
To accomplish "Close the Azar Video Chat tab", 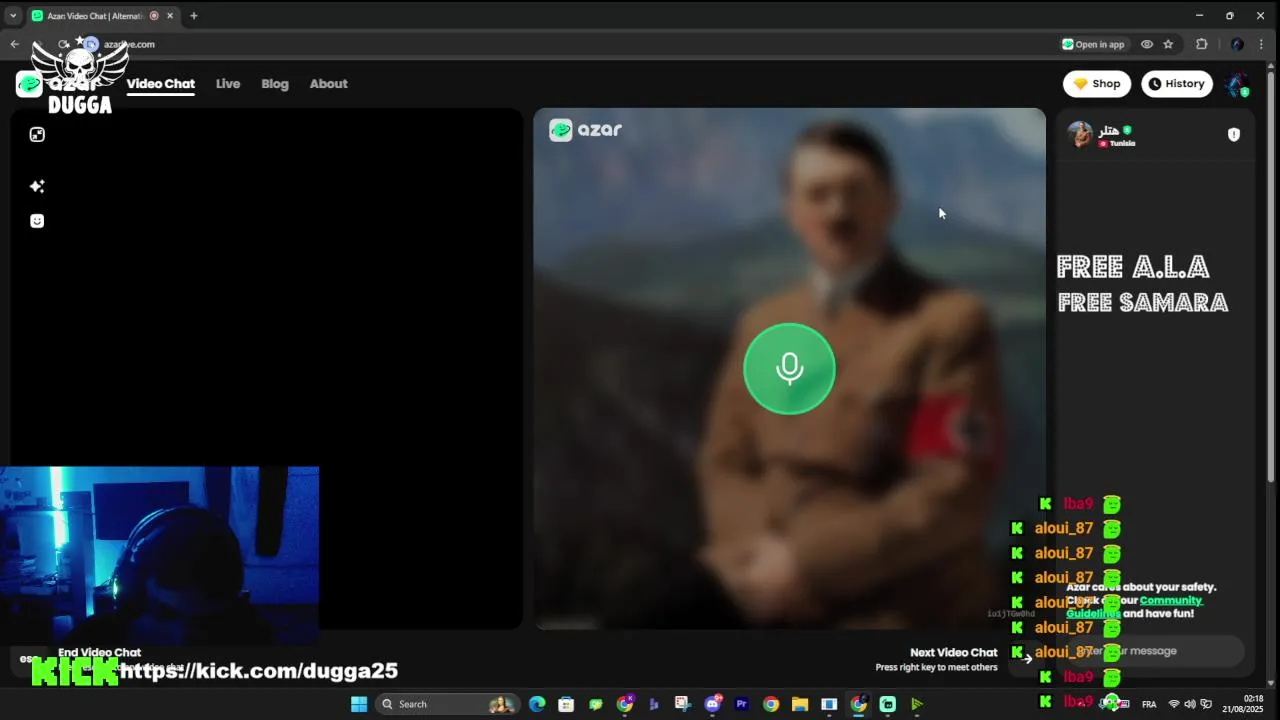I will click(170, 16).
